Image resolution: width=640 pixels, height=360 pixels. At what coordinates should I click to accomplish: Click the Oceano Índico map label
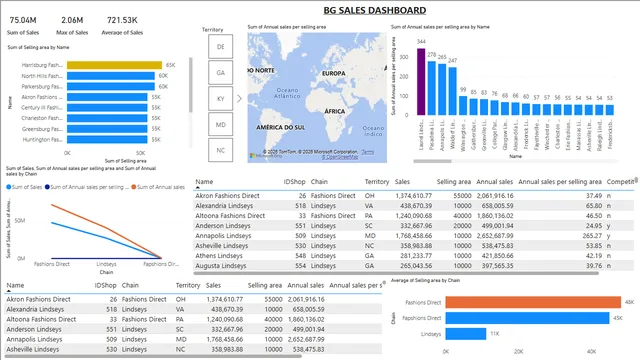(x=373, y=131)
